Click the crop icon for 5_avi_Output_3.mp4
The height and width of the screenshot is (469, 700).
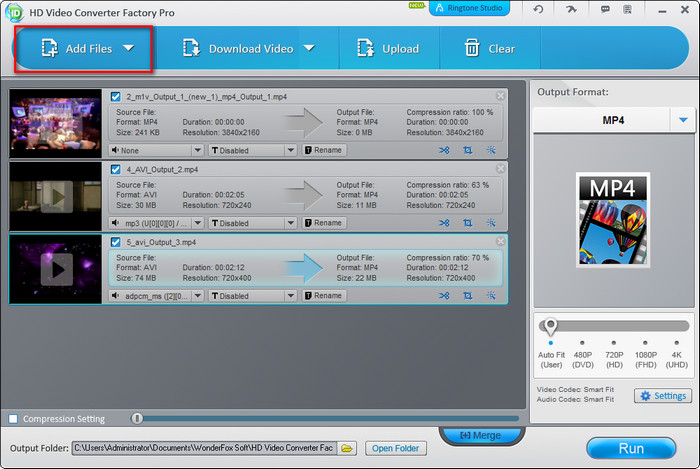467,296
